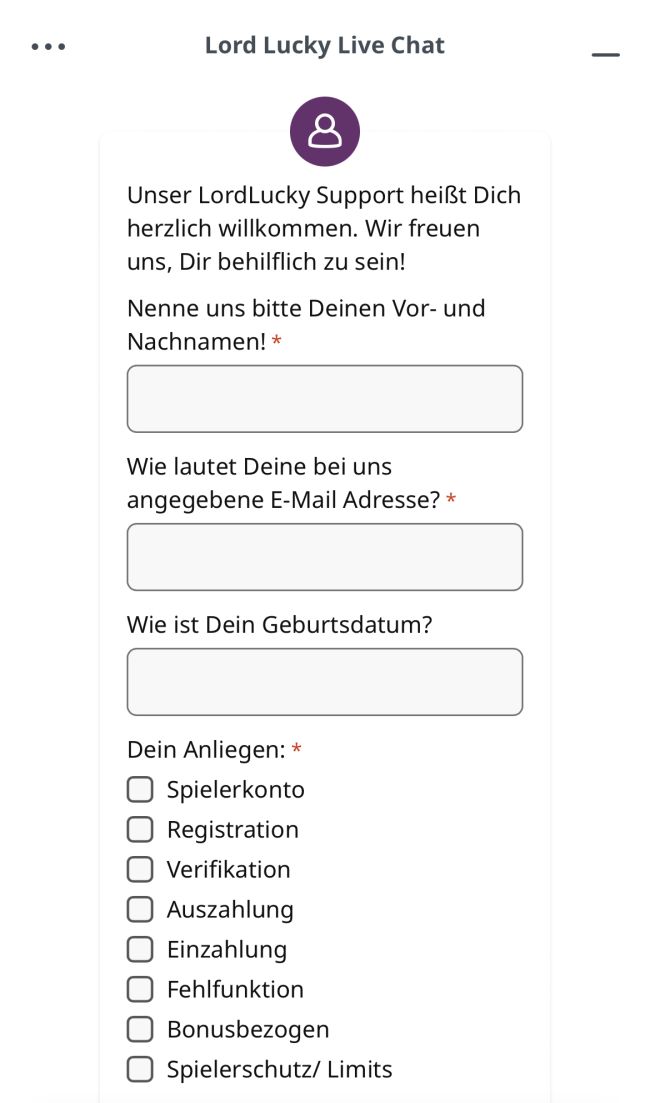The height and width of the screenshot is (1103, 650).
Task: Click the Auszahlung option label text
Action: [230, 910]
